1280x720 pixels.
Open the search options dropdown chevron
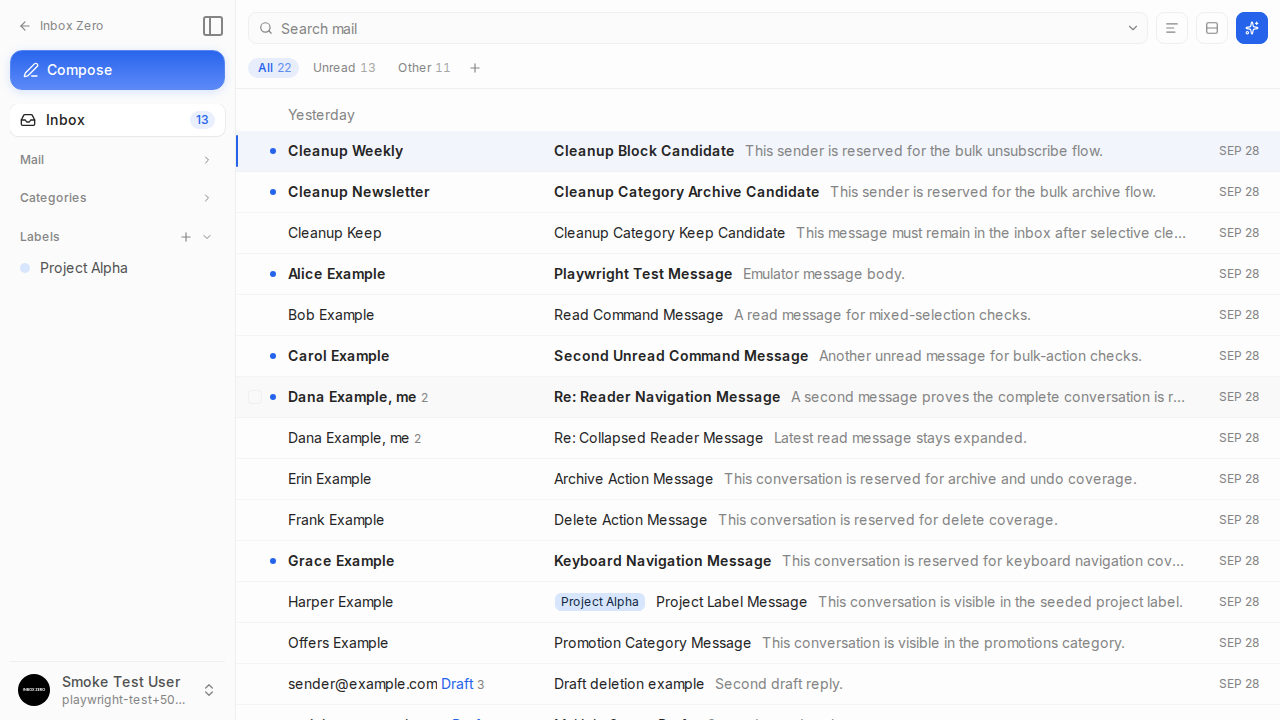pyautogui.click(x=1133, y=28)
